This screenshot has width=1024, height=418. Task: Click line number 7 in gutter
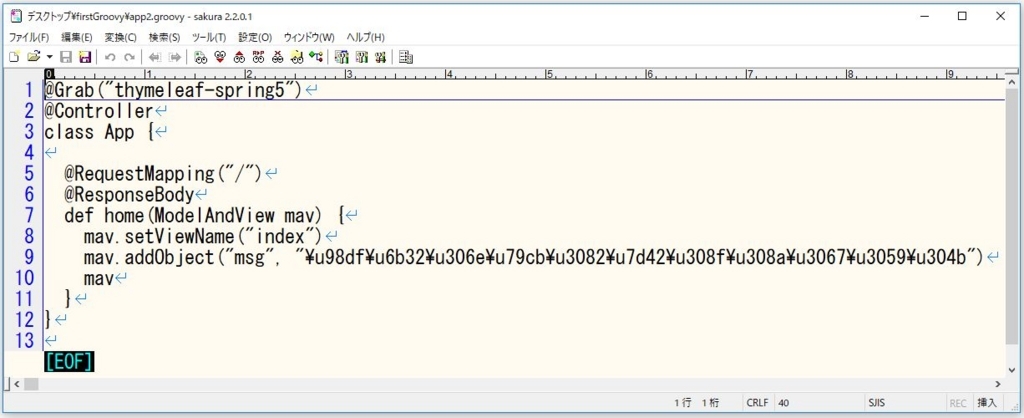(29, 215)
